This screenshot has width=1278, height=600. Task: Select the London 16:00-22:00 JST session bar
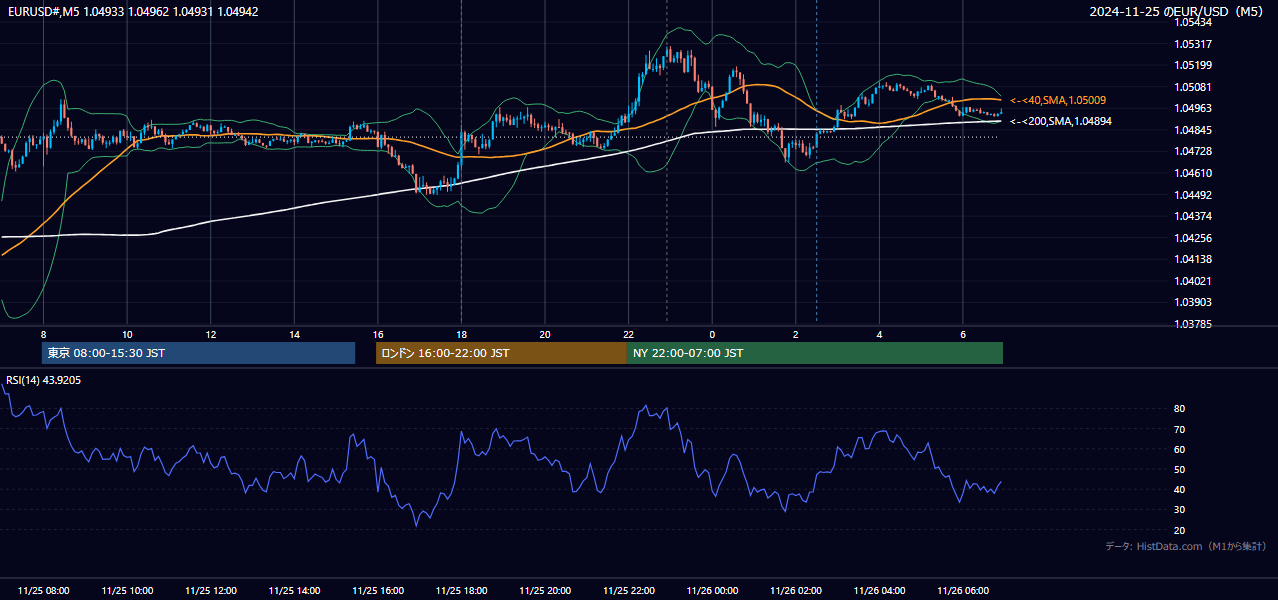point(501,353)
